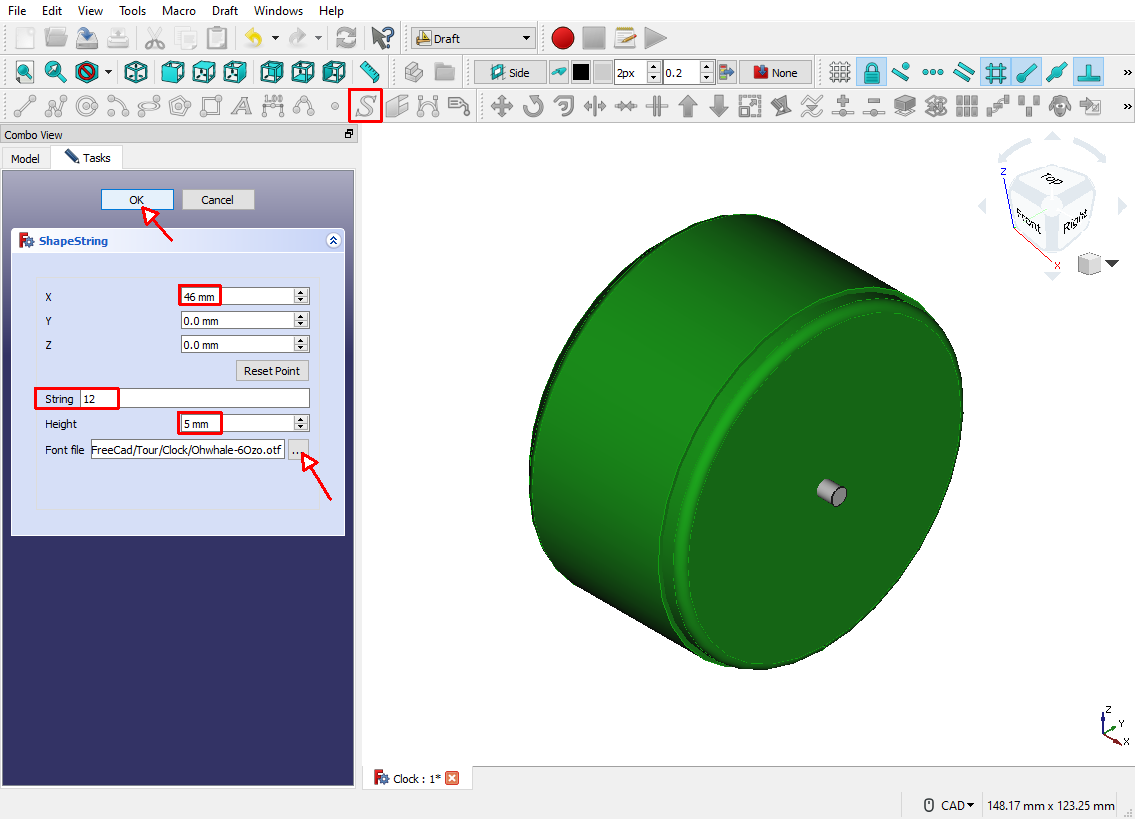Click the Side working plane button
The image size is (1135, 819).
[510, 72]
